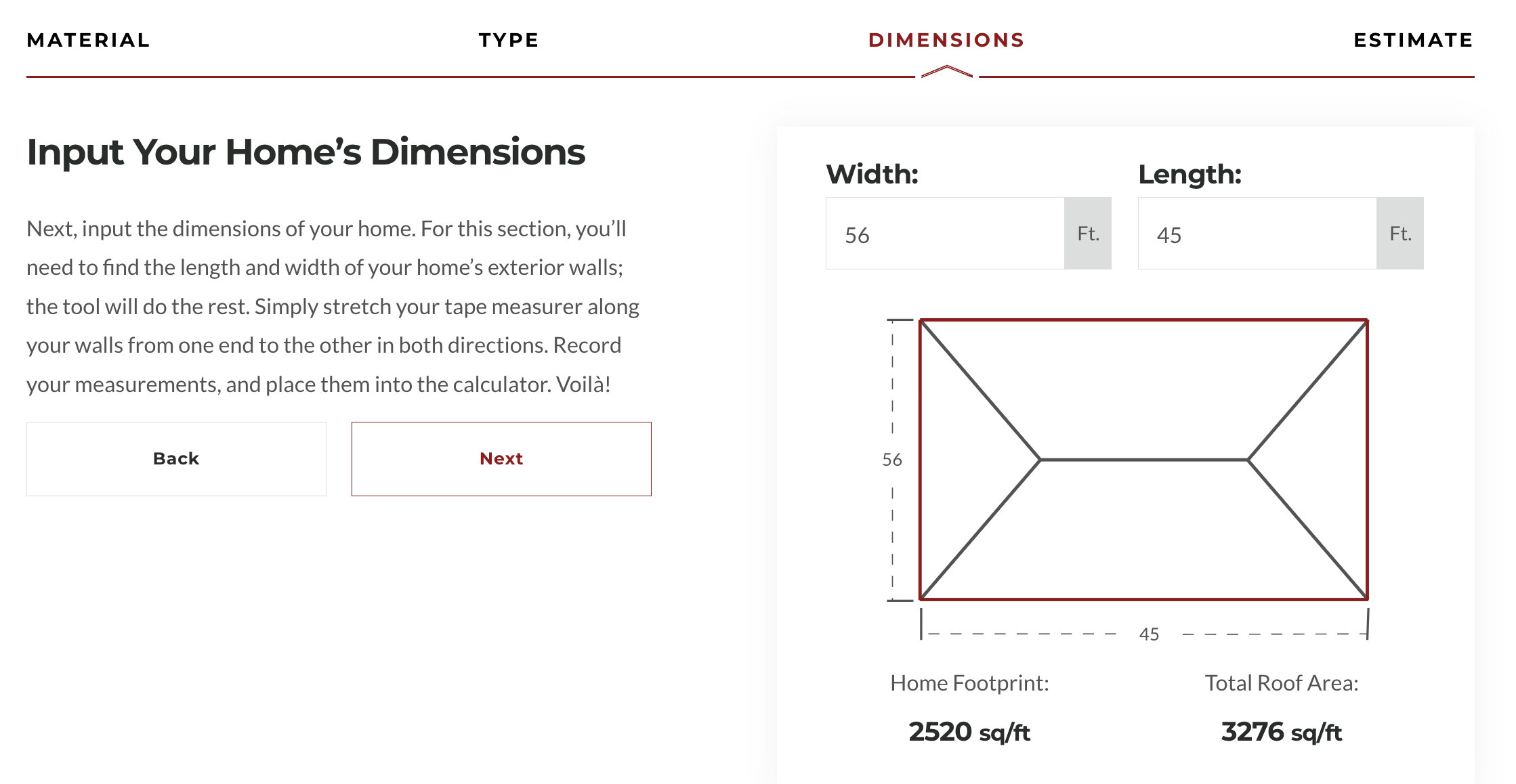This screenshot has width=1516, height=784.
Task: Click the 56 side measurement on diagram
Action: click(892, 460)
